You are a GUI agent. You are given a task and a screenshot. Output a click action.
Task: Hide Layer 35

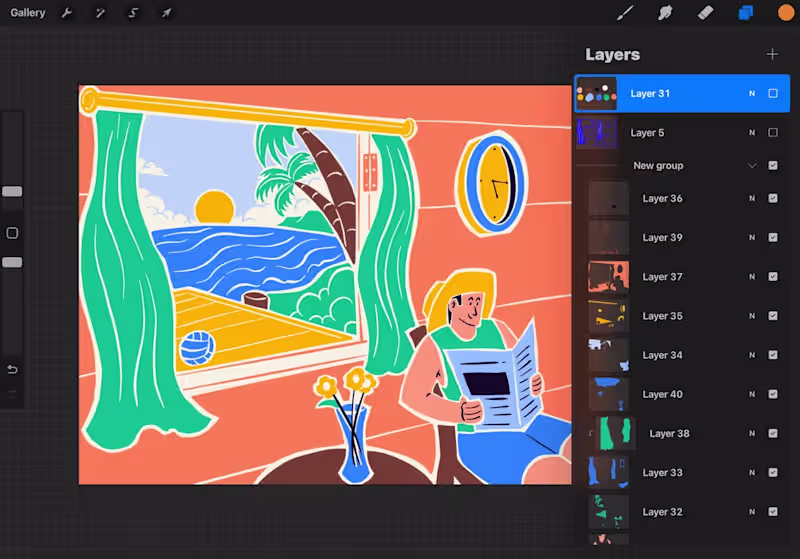pos(773,316)
